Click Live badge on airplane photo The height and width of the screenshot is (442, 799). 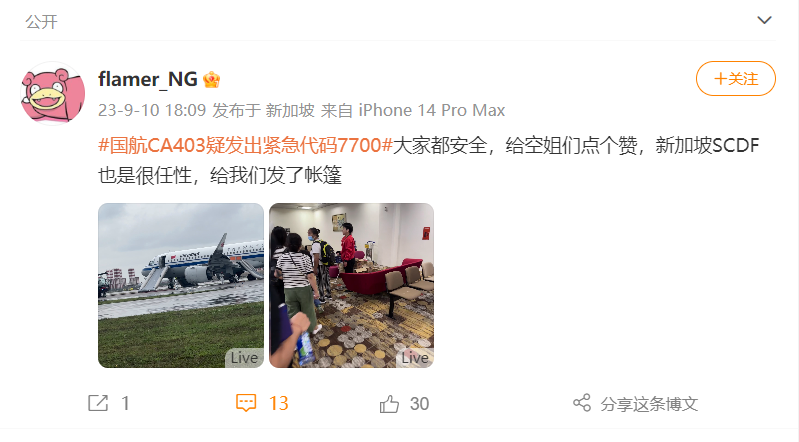pos(244,358)
